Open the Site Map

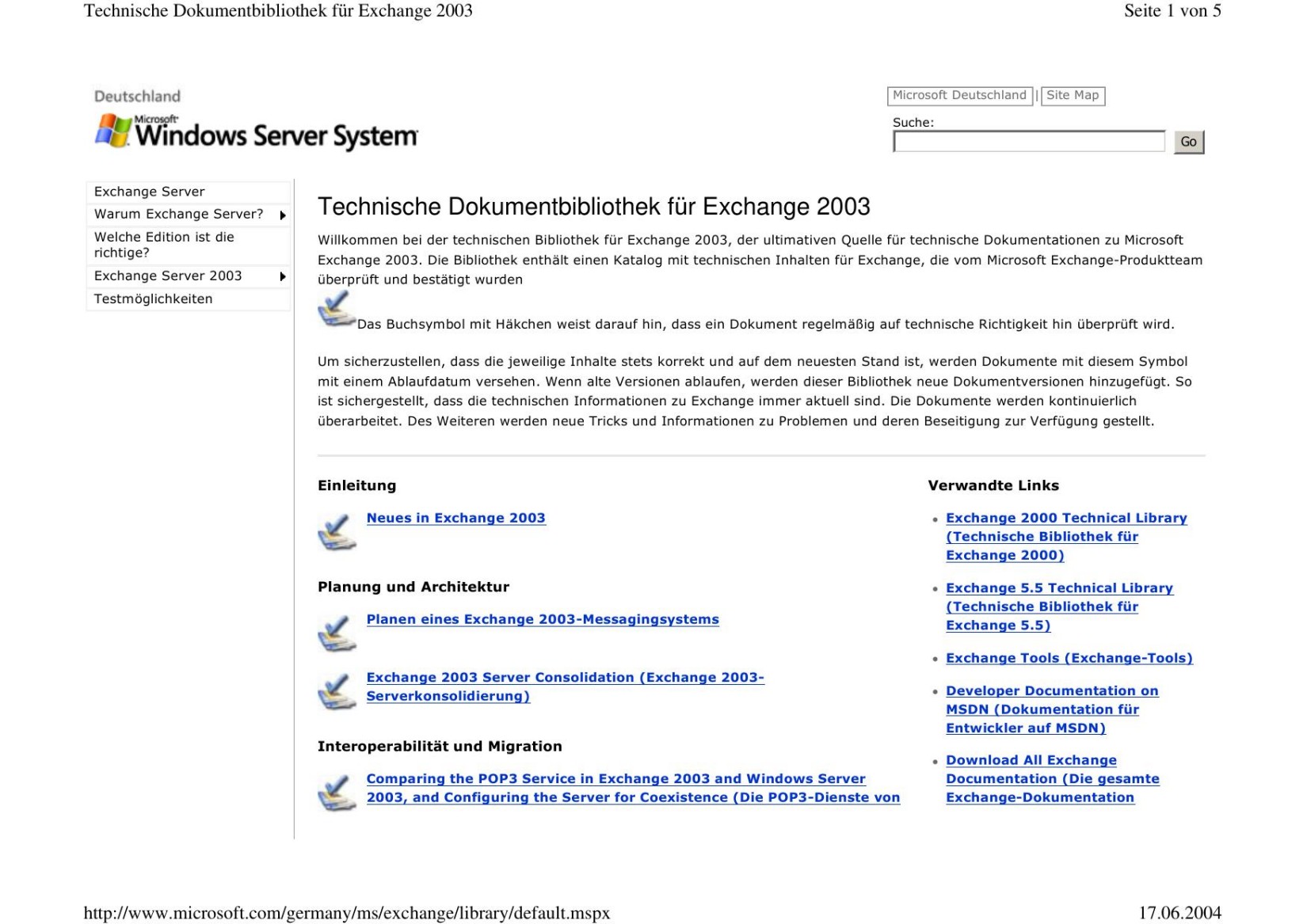[1073, 96]
